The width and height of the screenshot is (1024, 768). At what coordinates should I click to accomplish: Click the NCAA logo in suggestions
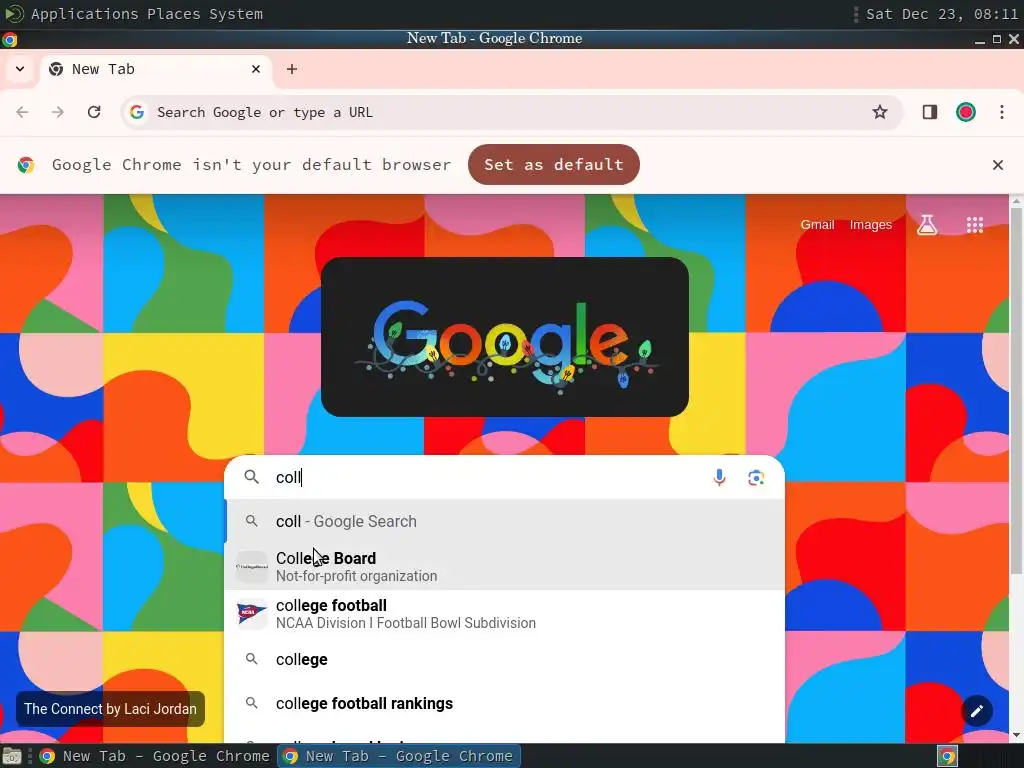click(x=251, y=614)
